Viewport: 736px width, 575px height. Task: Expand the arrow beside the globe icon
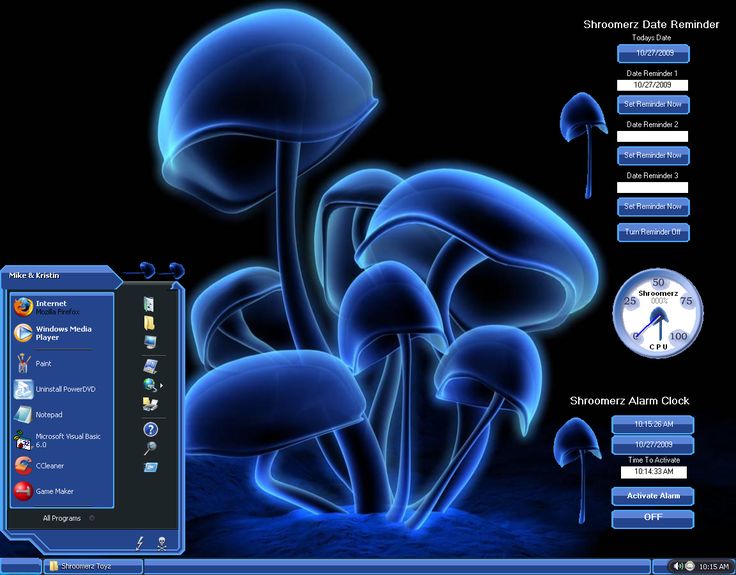point(161,386)
